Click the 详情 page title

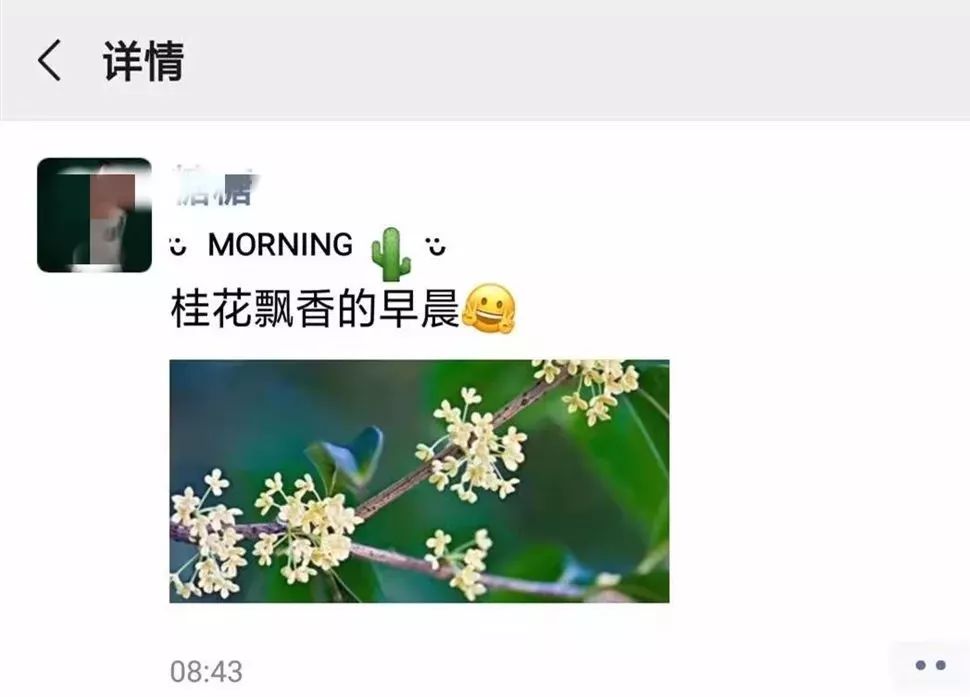pyautogui.click(x=143, y=61)
